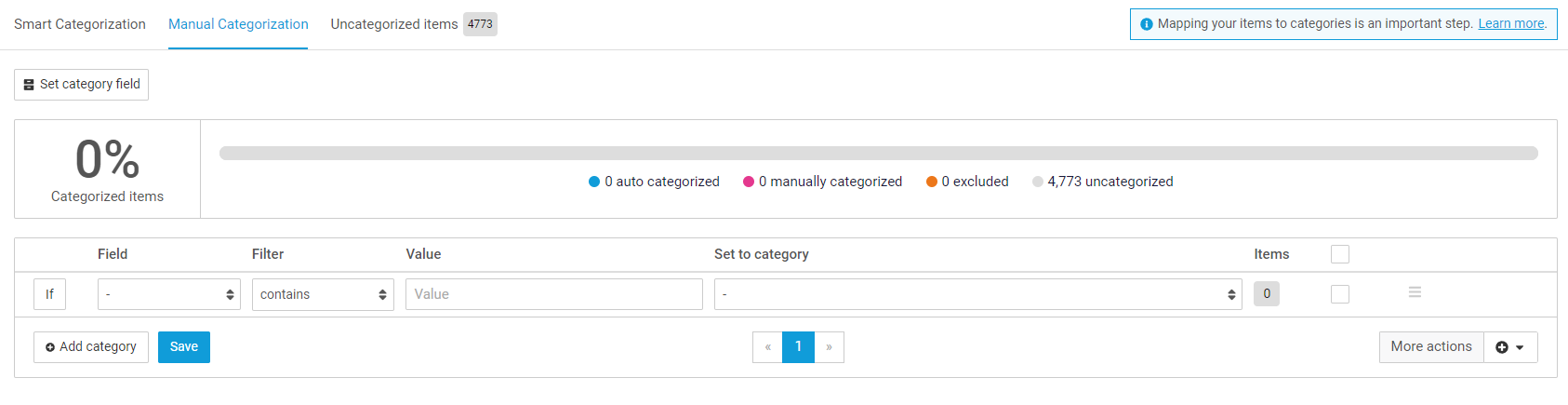Click the pink manually categorized legend dot
This screenshot has height=405, width=1568.
coord(749,182)
